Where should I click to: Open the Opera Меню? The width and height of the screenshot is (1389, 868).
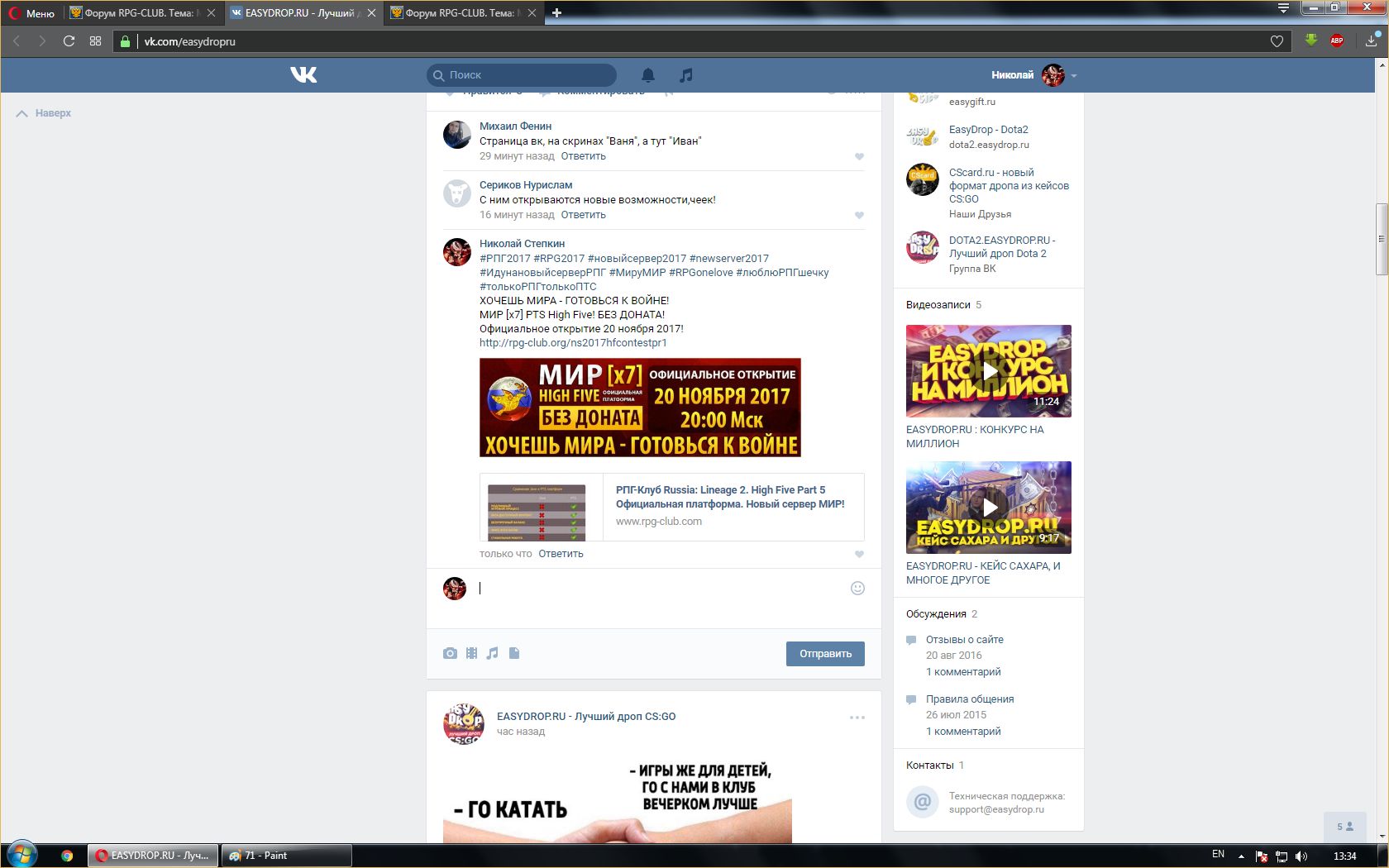point(31,13)
